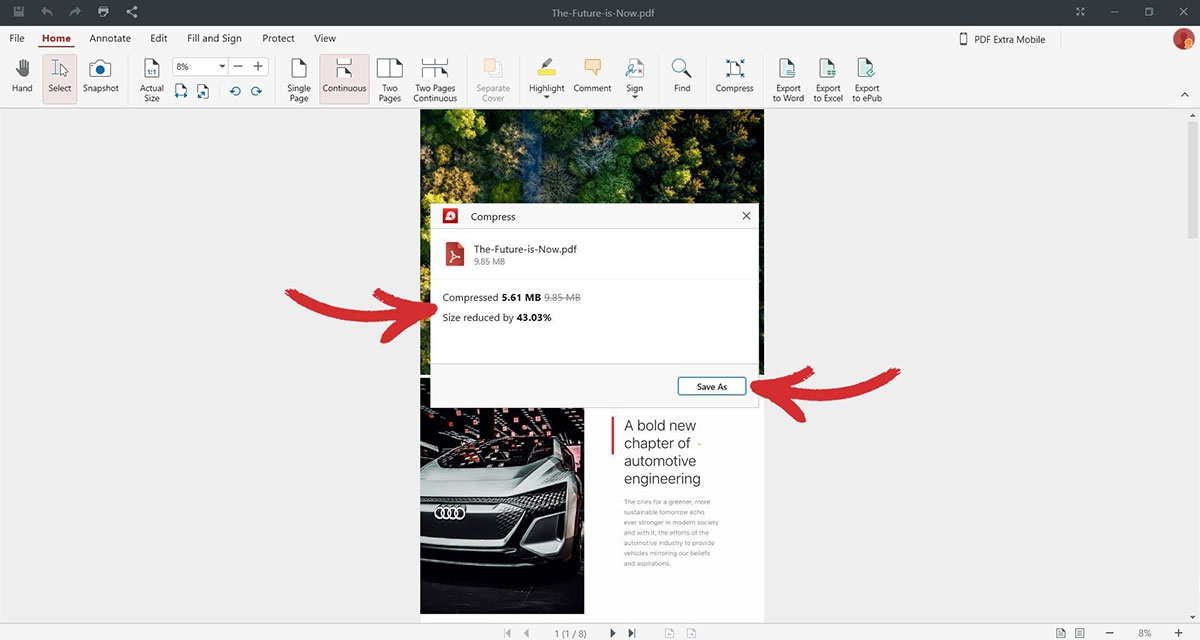Toggle fullscreen mode icon
The height and width of the screenshot is (640, 1200).
pyautogui.click(x=1080, y=12)
